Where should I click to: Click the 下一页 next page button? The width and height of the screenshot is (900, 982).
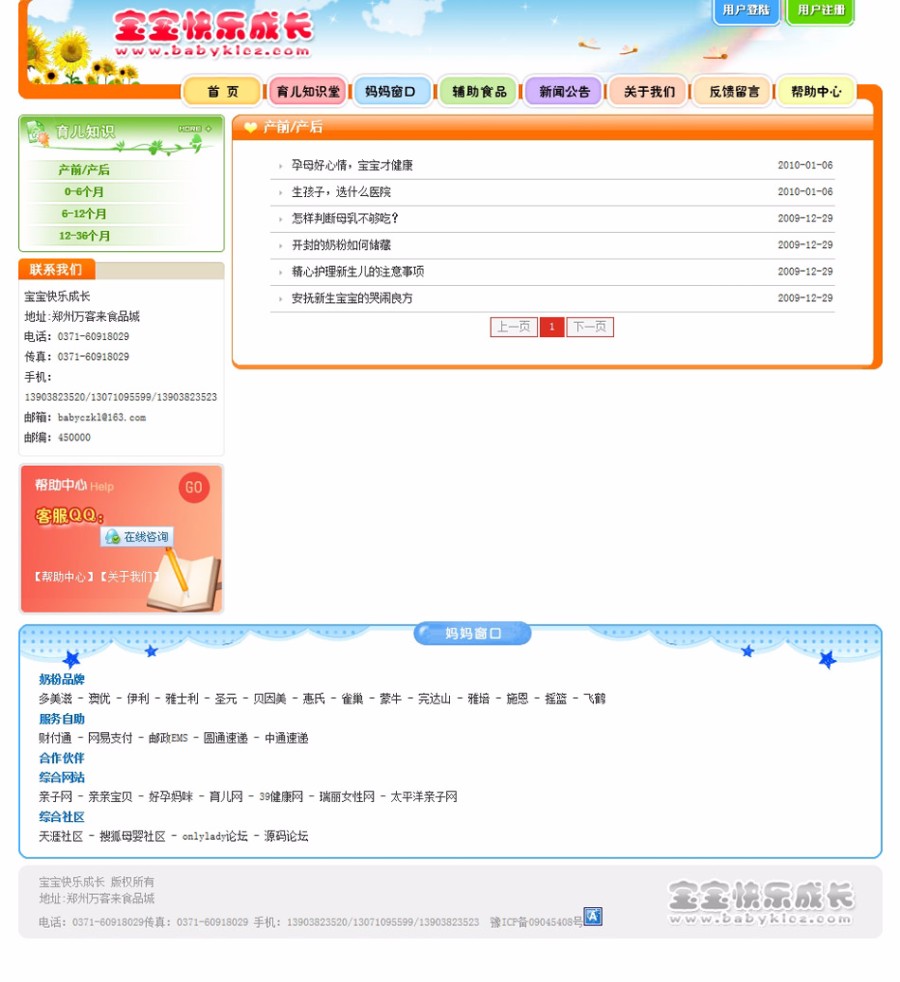(590, 327)
